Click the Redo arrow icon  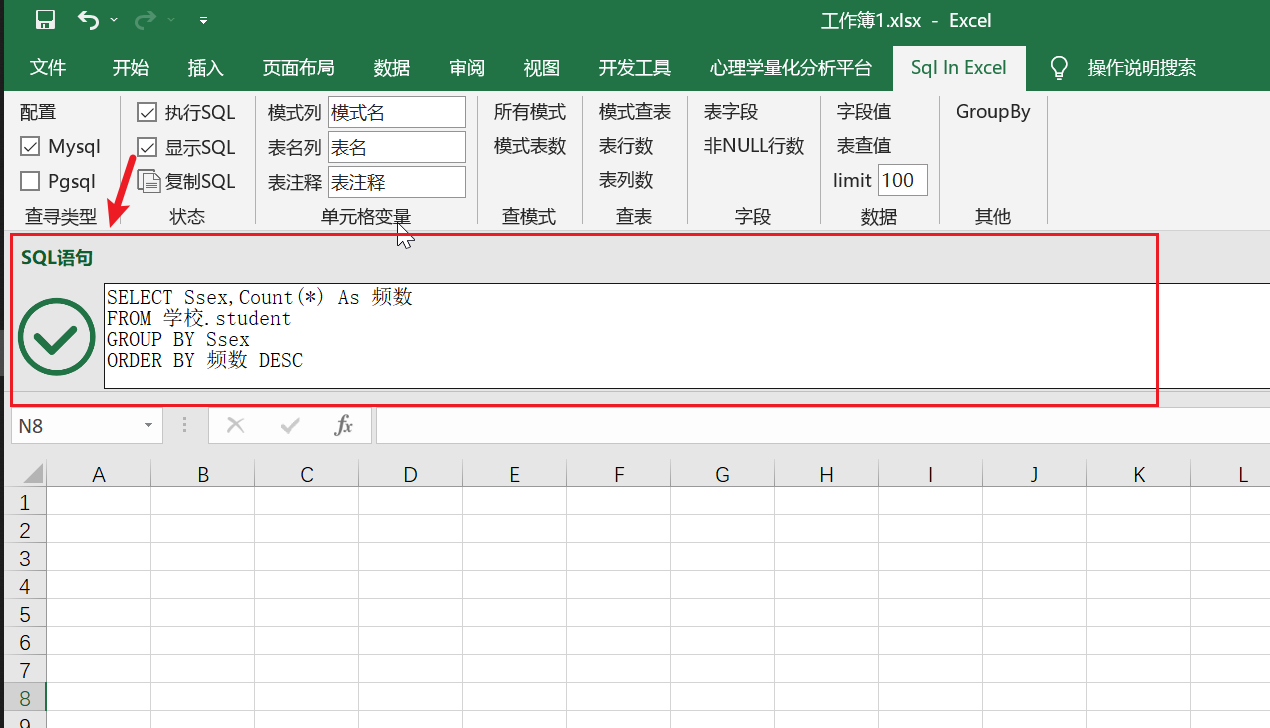(x=143, y=19)
